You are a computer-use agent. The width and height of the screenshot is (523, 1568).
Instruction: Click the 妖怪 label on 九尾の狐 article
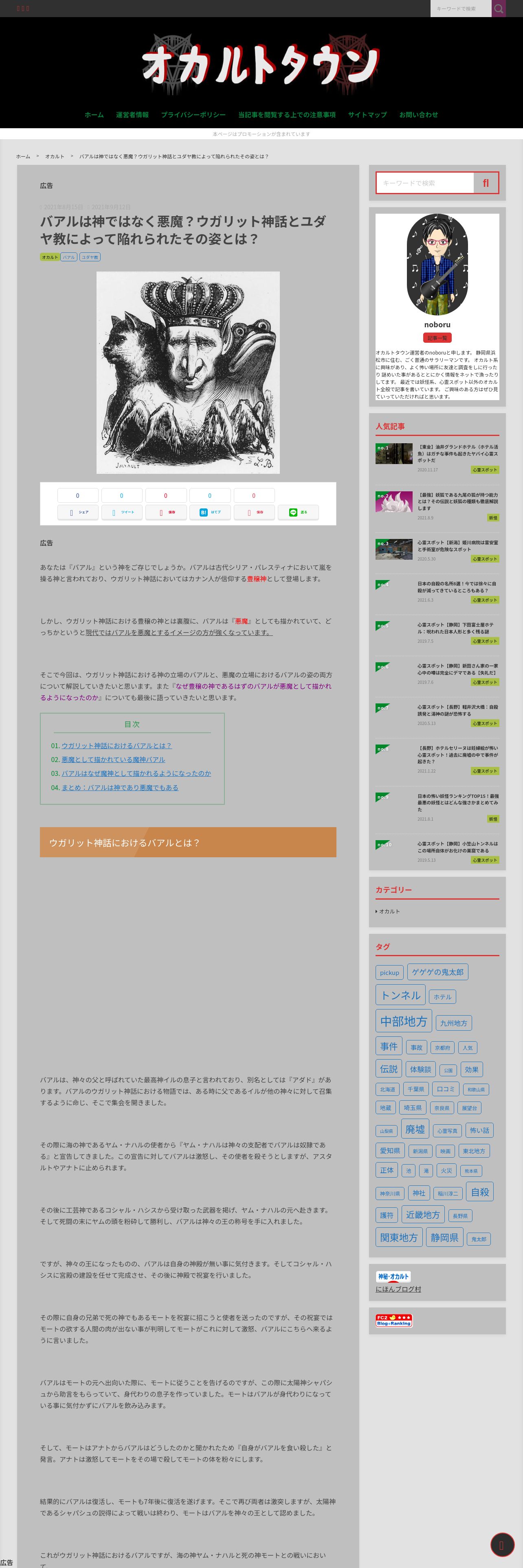click(492, 518)
